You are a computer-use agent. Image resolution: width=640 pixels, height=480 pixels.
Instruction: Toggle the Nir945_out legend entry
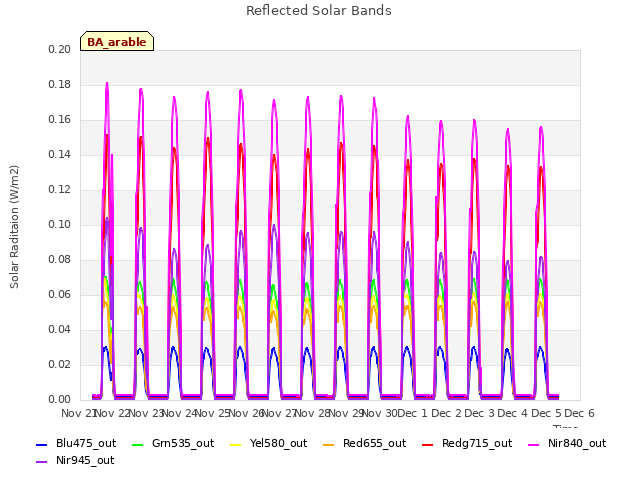coord(76,460)
